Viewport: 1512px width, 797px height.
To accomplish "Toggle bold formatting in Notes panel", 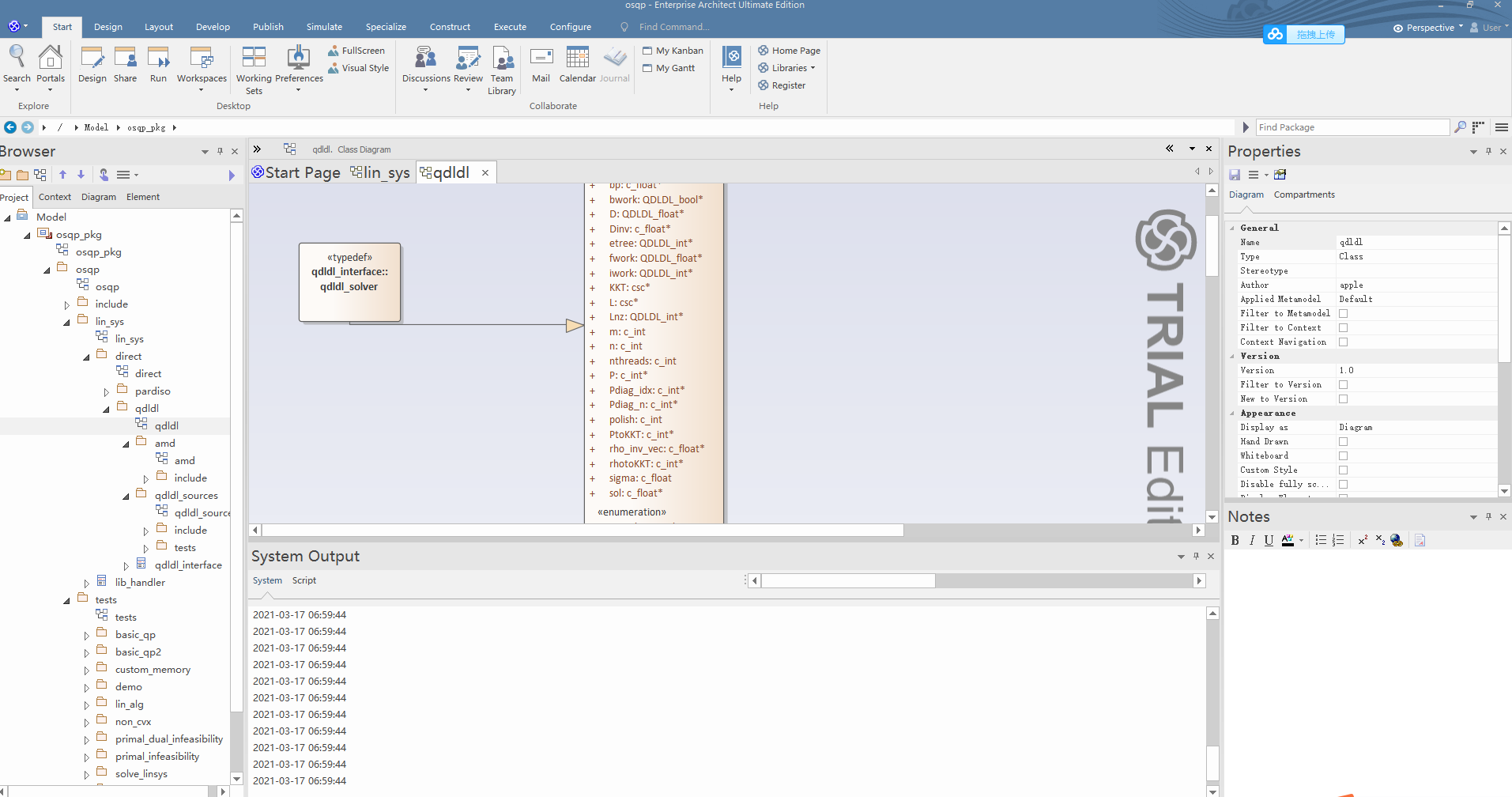I will pyautogui.click(x=1235, y=540).
